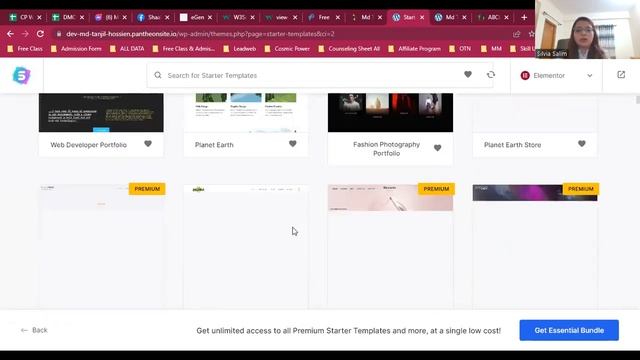Switch to the W3S browser tab
Image resolution: width=640 pixels, height=360 pixels.
point(238,17)
